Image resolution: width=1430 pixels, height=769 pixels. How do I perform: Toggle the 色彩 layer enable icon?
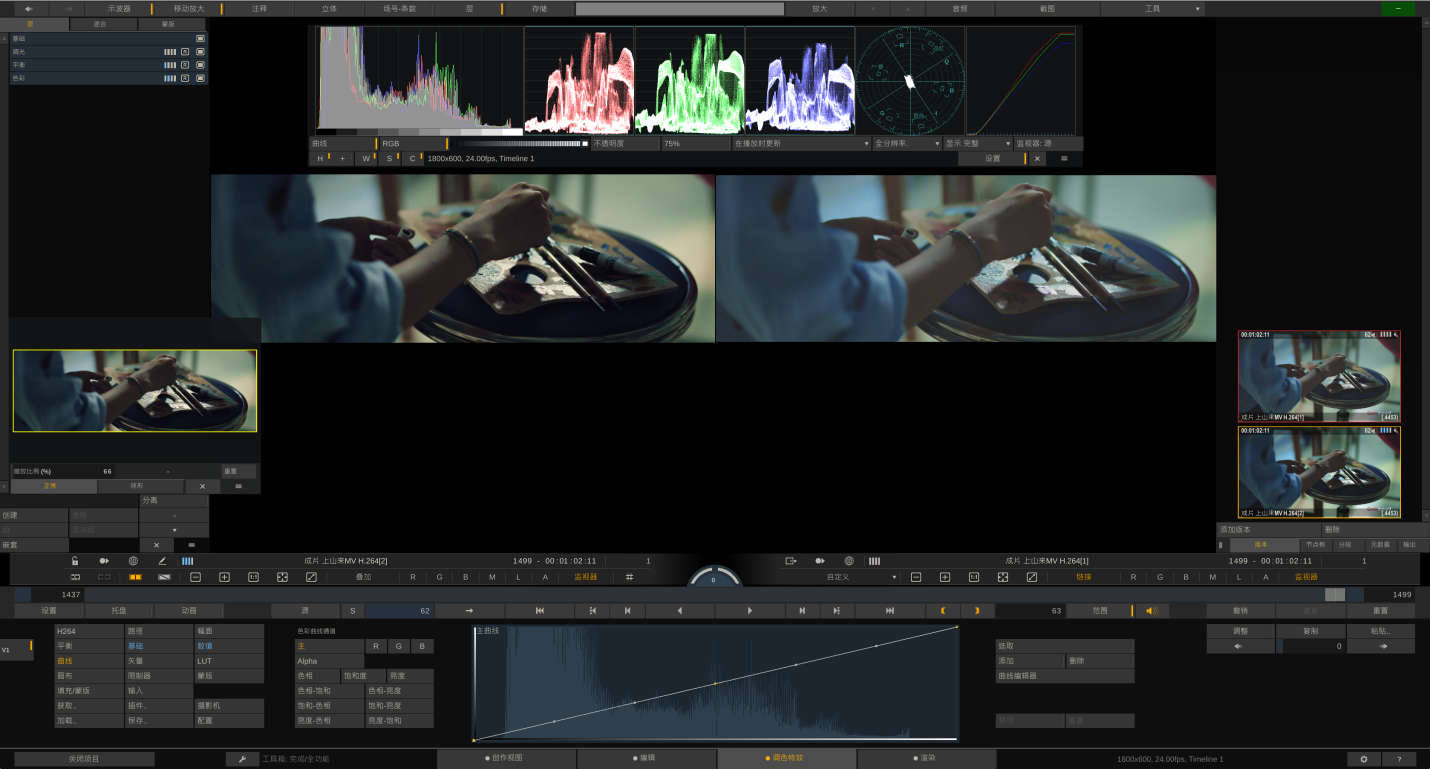pyautogui.click(x=200, y=78)
